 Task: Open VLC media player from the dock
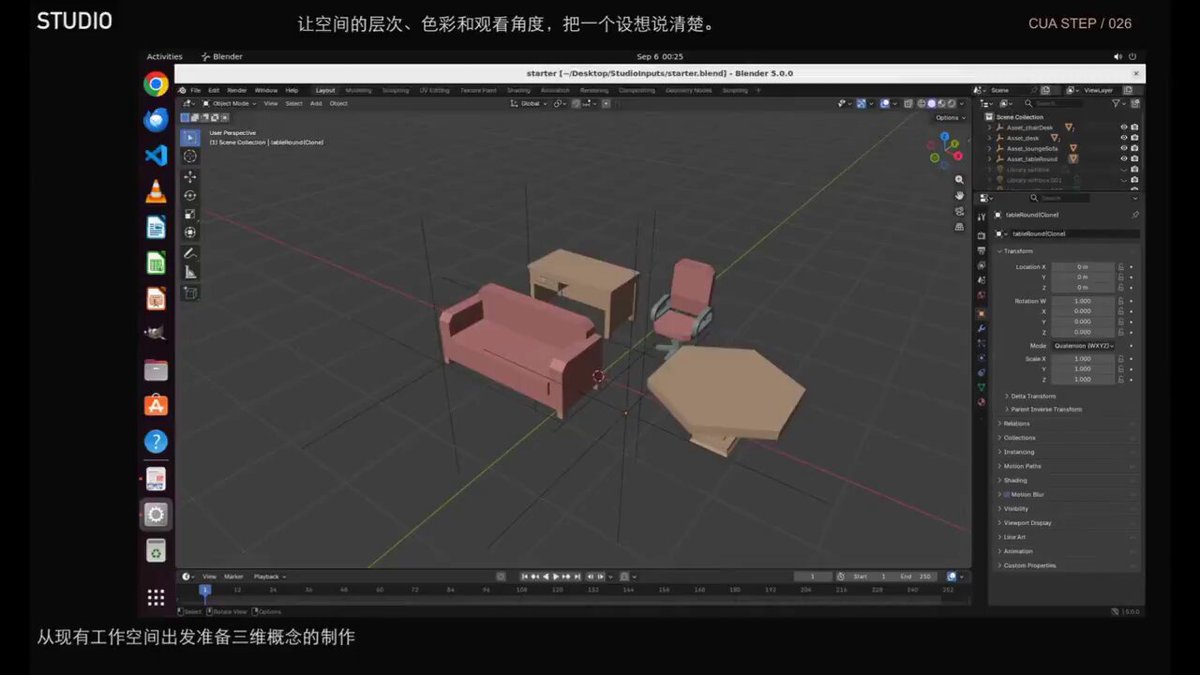coord(155,191)
